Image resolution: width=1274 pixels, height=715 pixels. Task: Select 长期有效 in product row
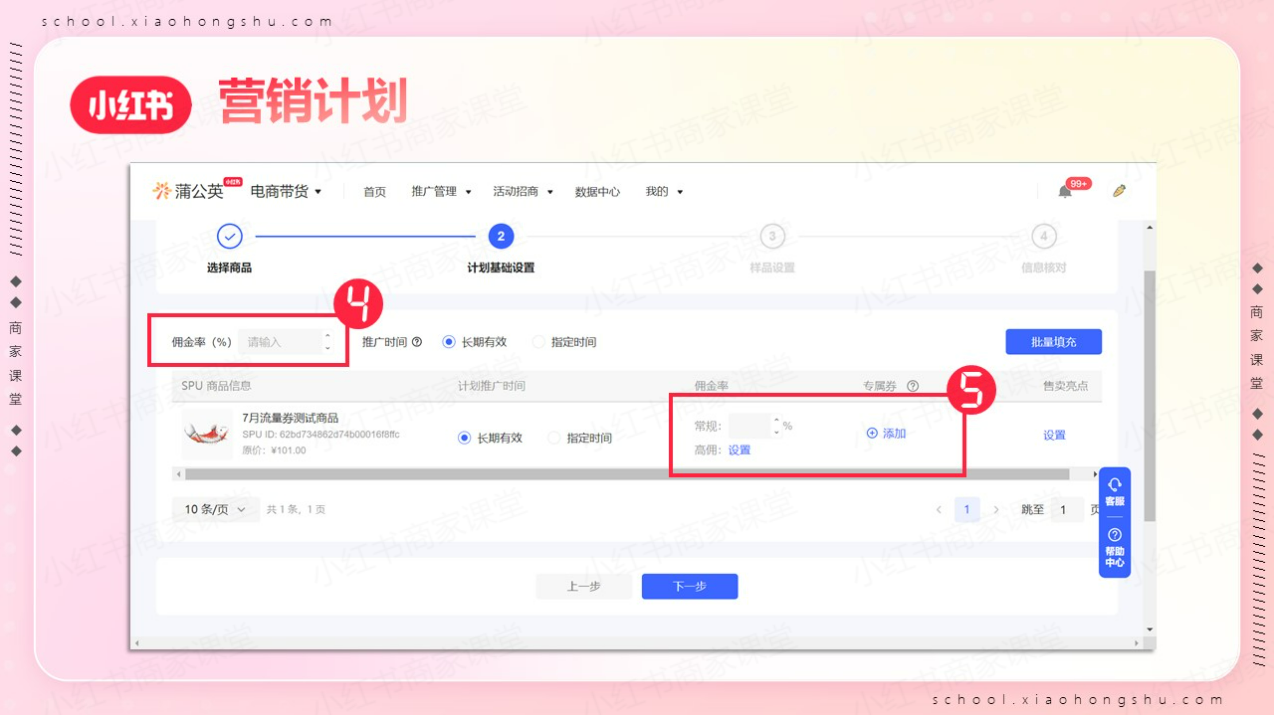point(491,438)
